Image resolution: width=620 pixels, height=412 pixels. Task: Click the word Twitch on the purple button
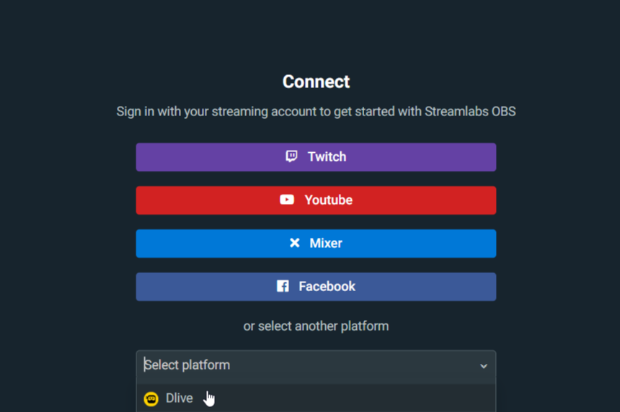click(x=327, y=157)
